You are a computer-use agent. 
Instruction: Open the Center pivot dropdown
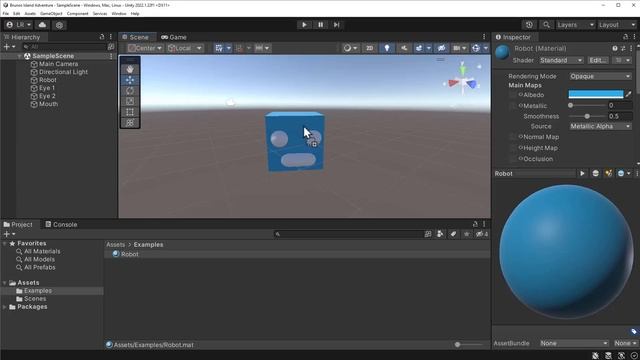(145, 48)
